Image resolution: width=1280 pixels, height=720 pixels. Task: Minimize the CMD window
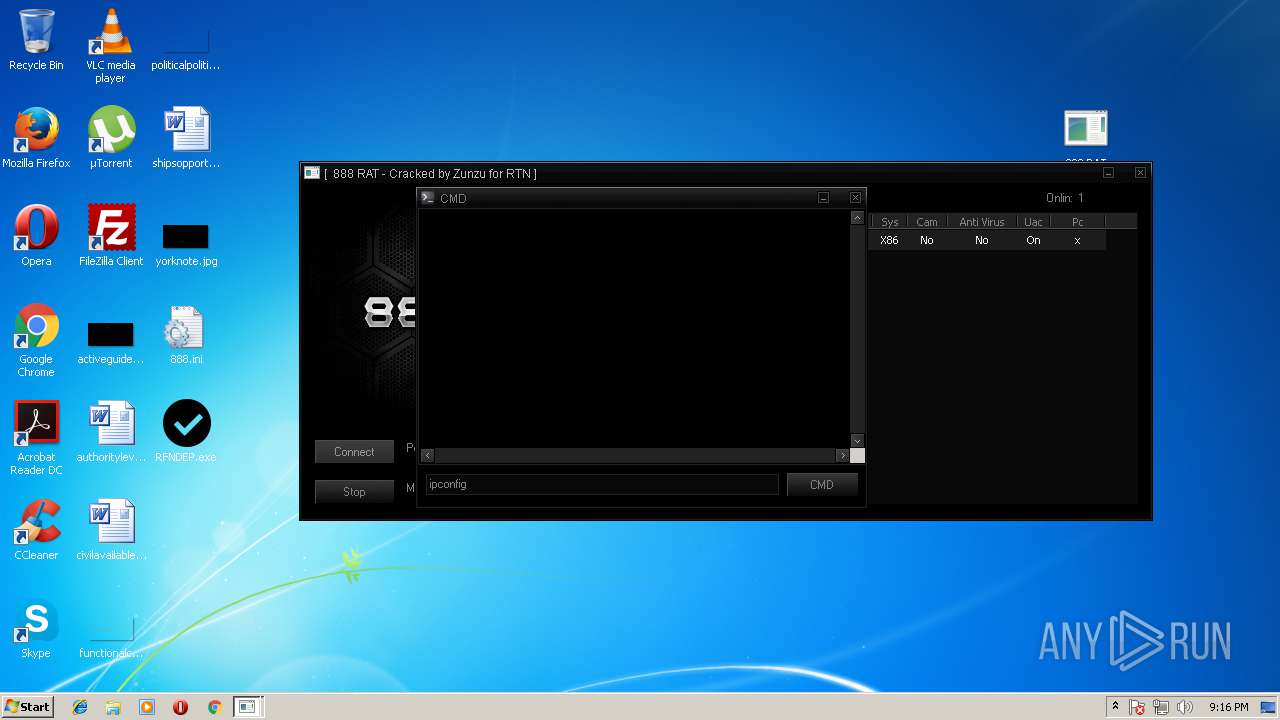(x=823, y=198)
